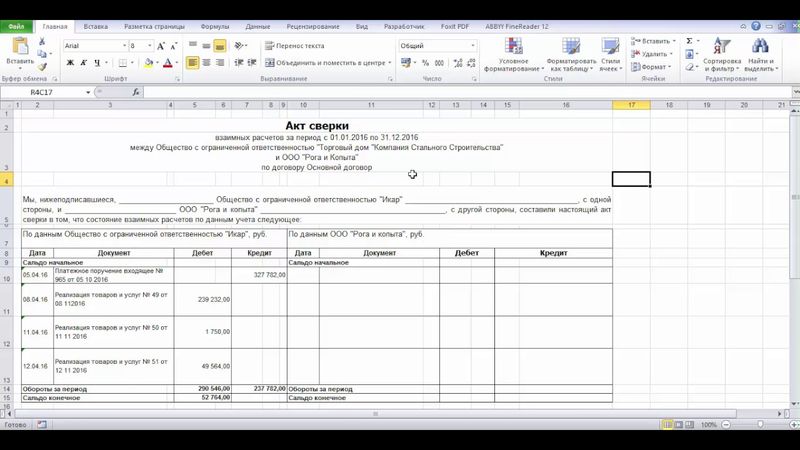This screenshot has width=800, height=450.
Task: Toggle italic К formatting
Action: click(x=84, y=62)
